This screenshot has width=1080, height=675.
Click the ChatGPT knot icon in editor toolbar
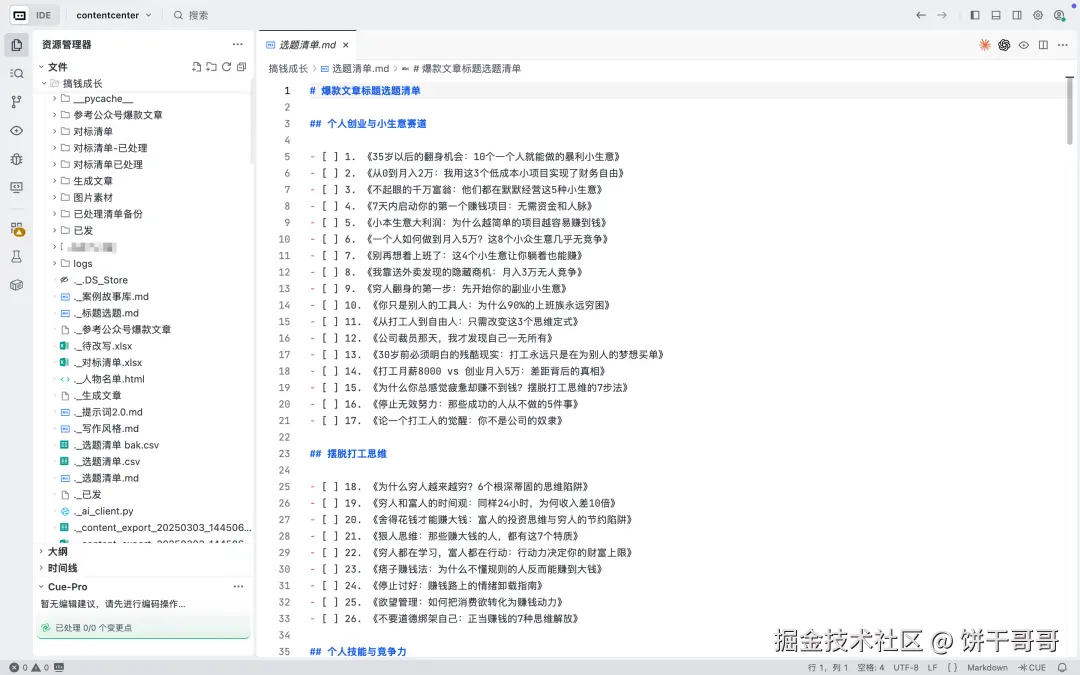(1004, 45)
